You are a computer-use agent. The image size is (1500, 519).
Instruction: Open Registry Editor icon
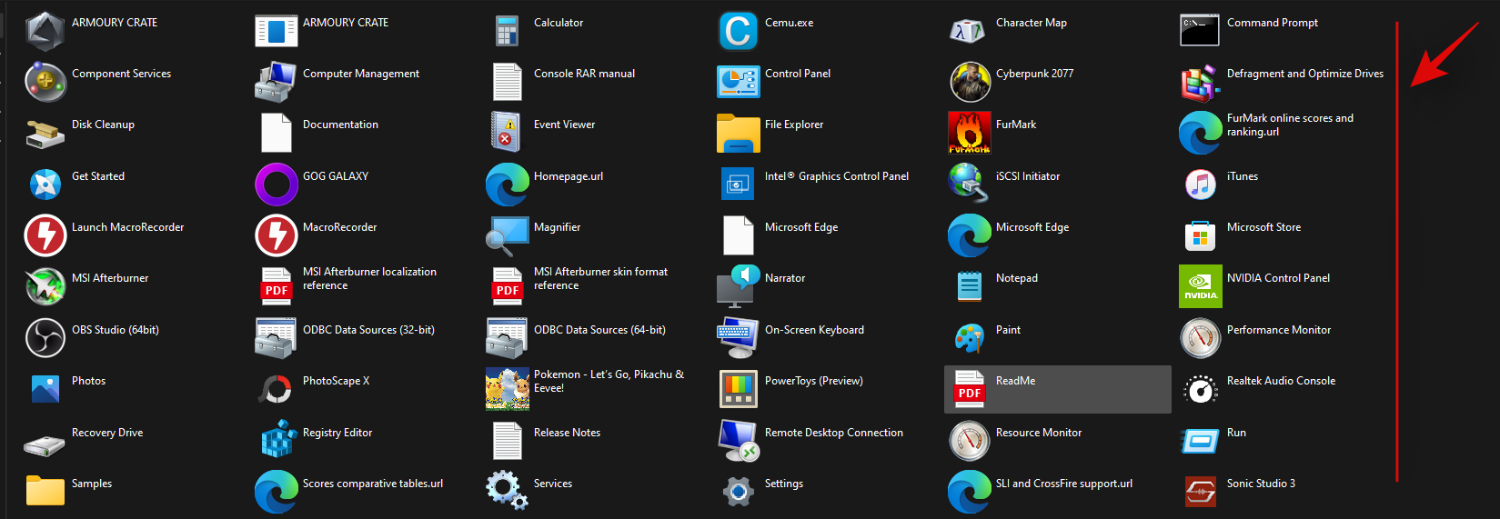(x=276, y=440)
